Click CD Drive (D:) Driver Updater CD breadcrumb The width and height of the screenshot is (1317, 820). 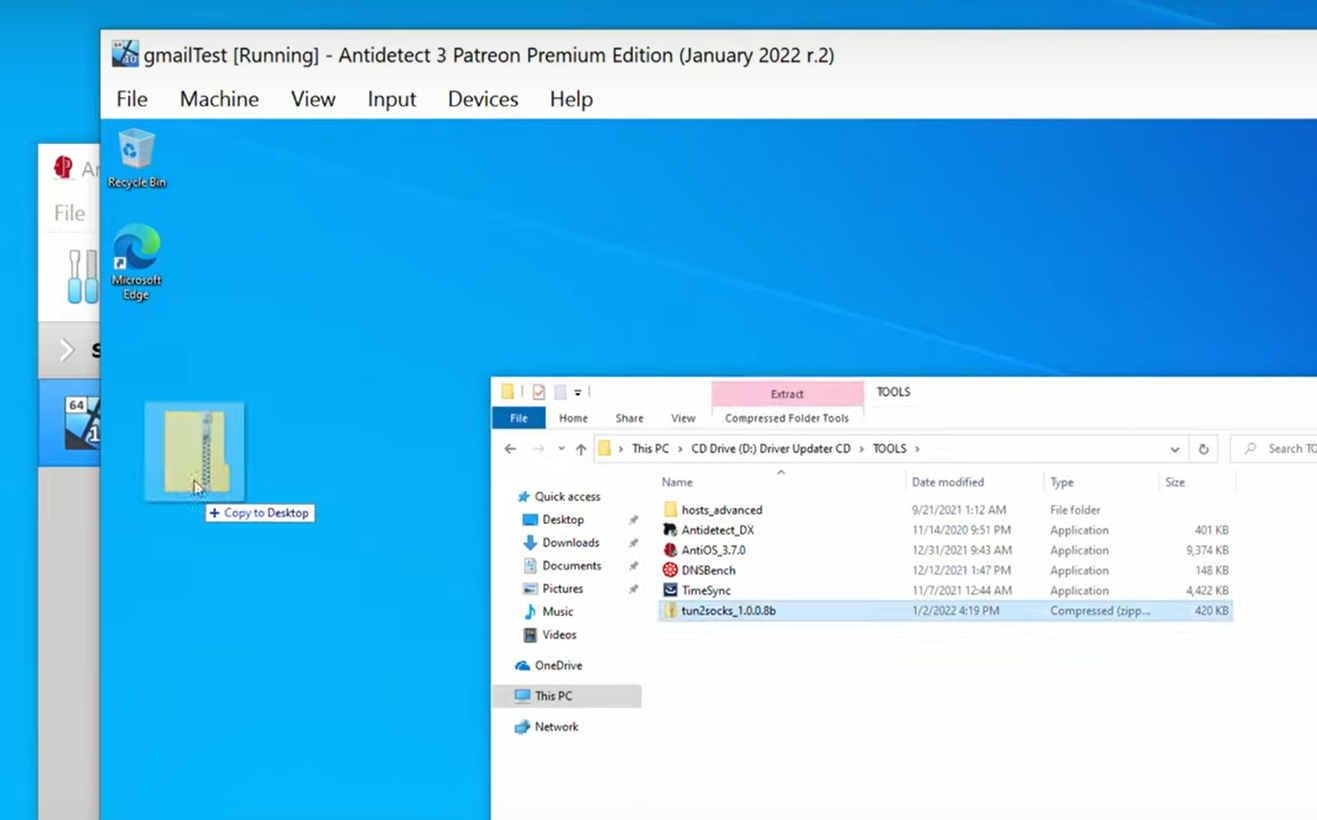(771, 449)
